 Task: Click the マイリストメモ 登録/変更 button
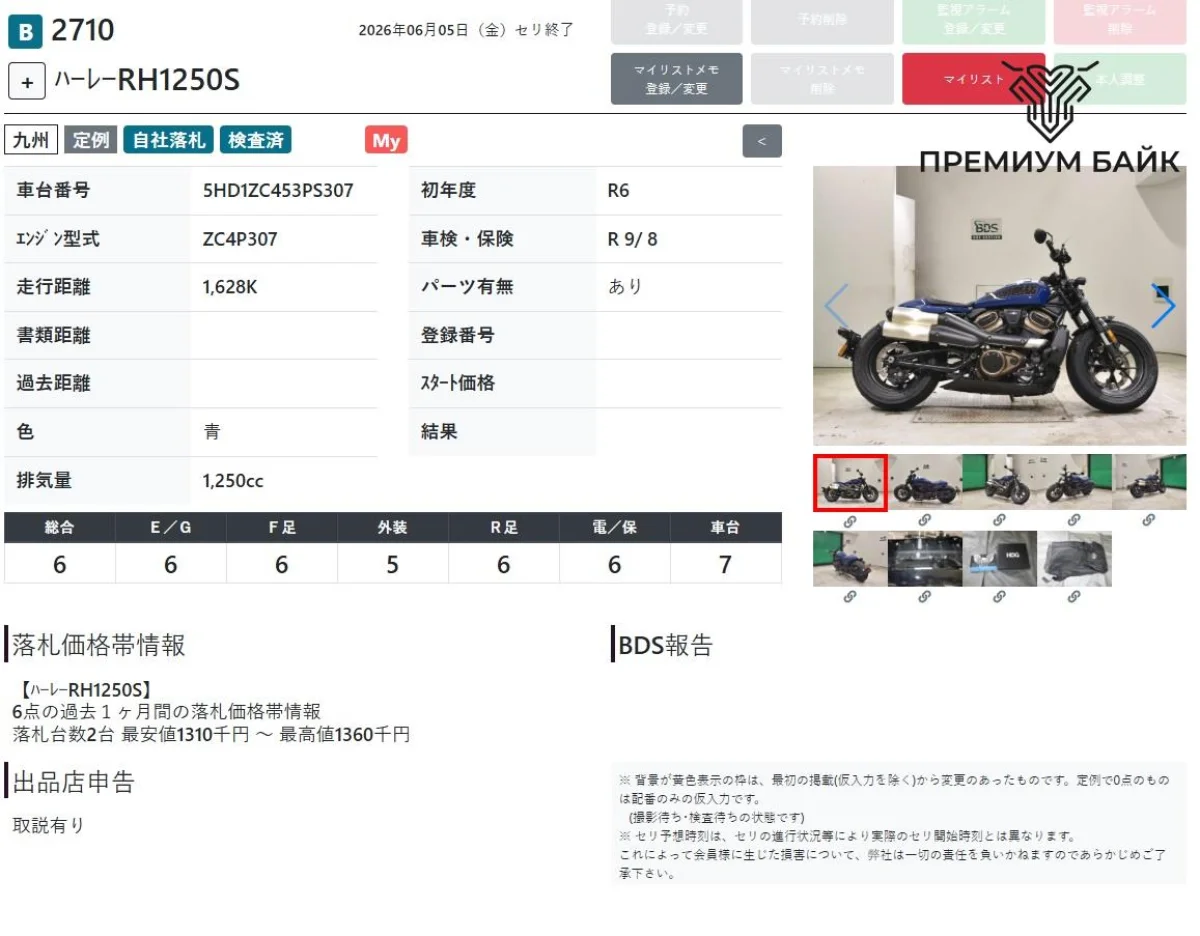coord(677,79)
